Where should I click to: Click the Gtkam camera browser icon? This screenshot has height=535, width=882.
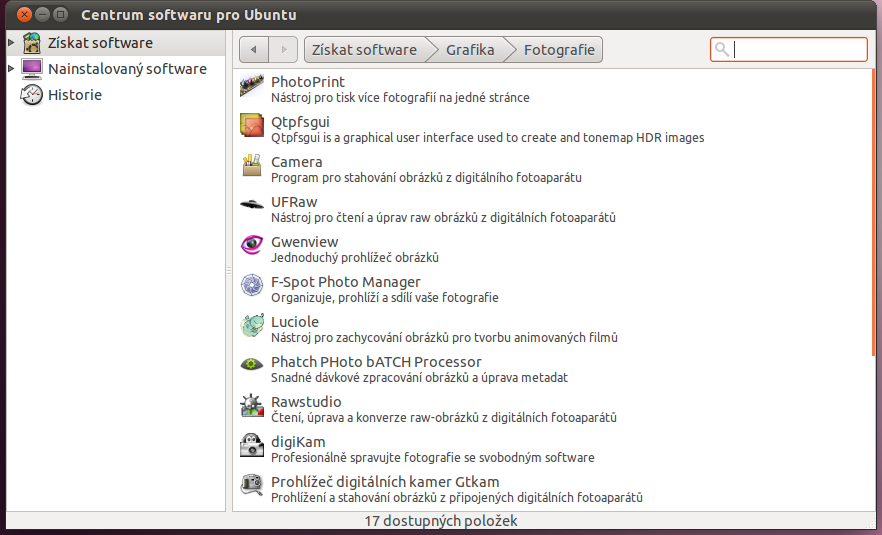[251, 485]
